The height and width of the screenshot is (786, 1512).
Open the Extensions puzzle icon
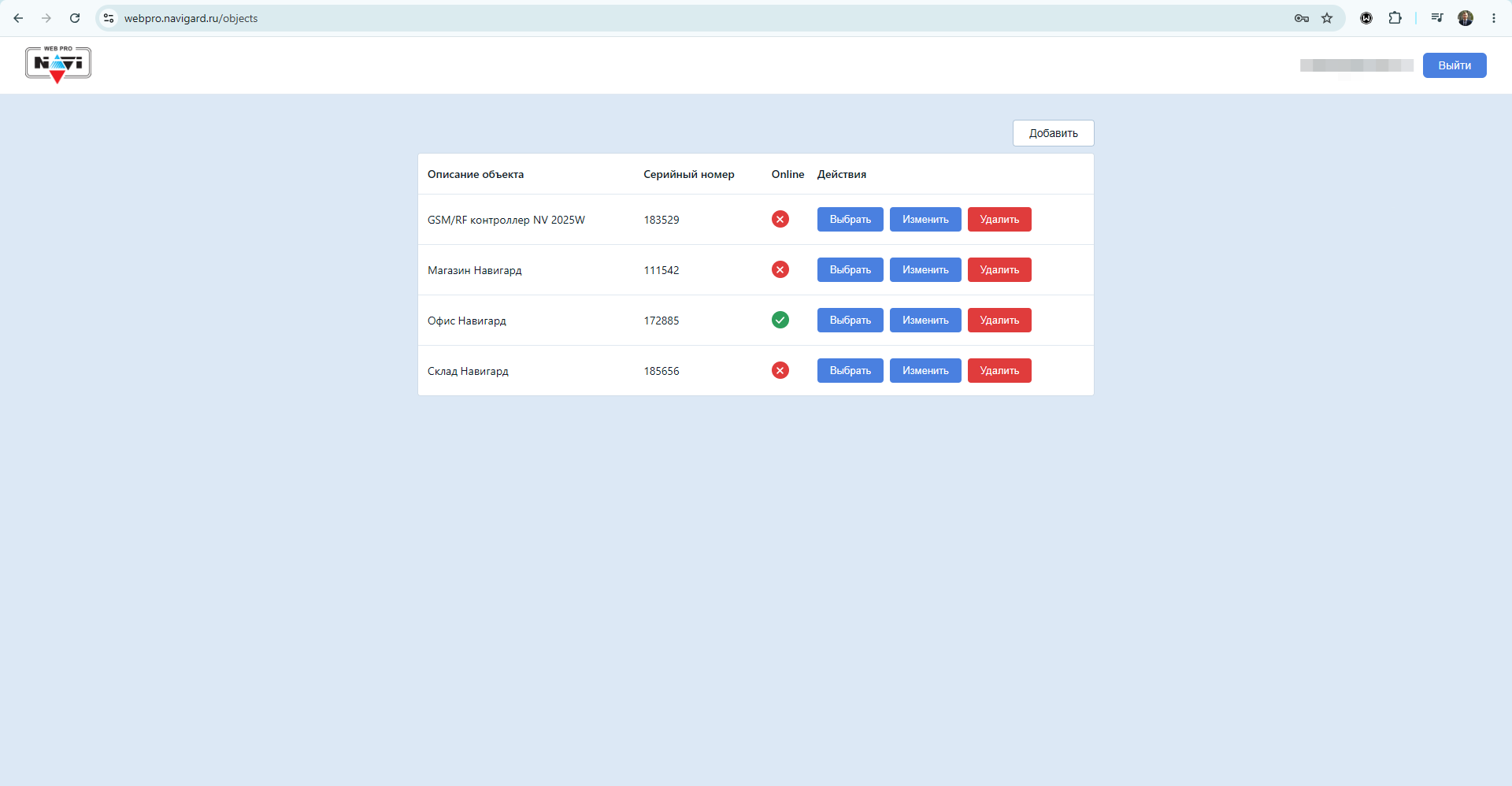(1395, 18)
